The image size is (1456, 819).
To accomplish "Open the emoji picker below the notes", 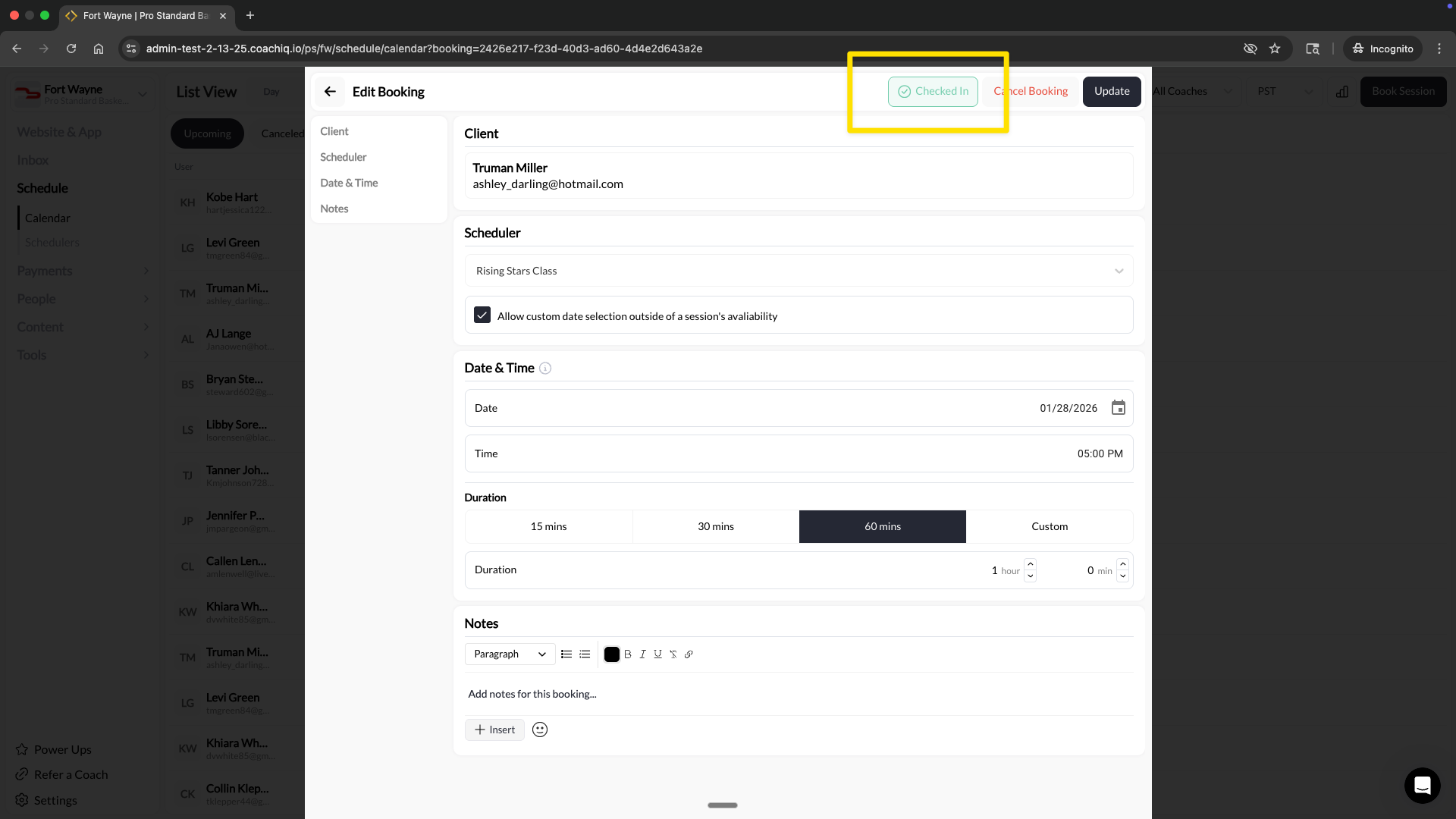I will [x=539, y=729].
